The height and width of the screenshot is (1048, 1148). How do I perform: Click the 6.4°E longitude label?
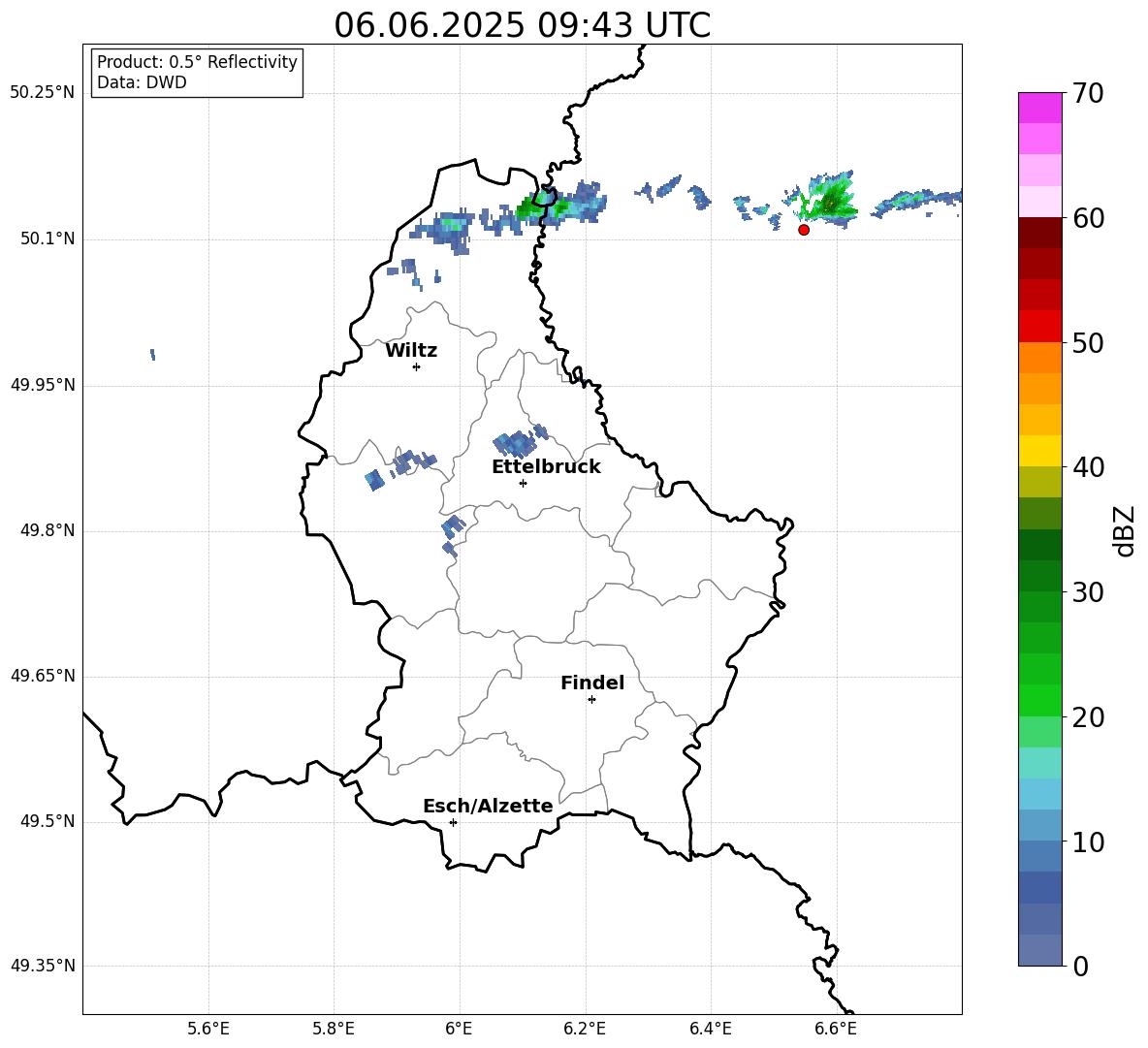pos(710,1030)
